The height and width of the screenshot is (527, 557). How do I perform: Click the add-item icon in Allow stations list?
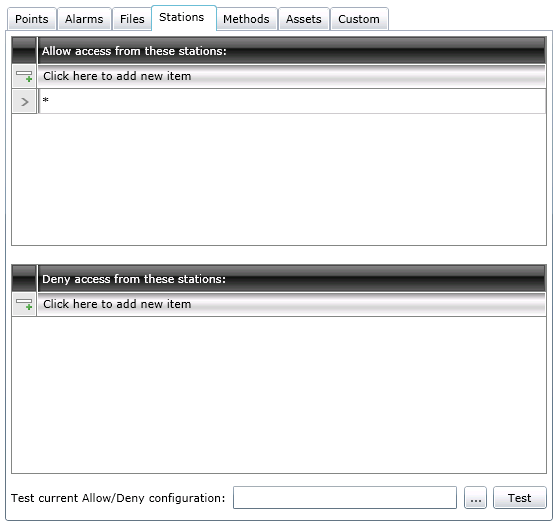(24, 76)
